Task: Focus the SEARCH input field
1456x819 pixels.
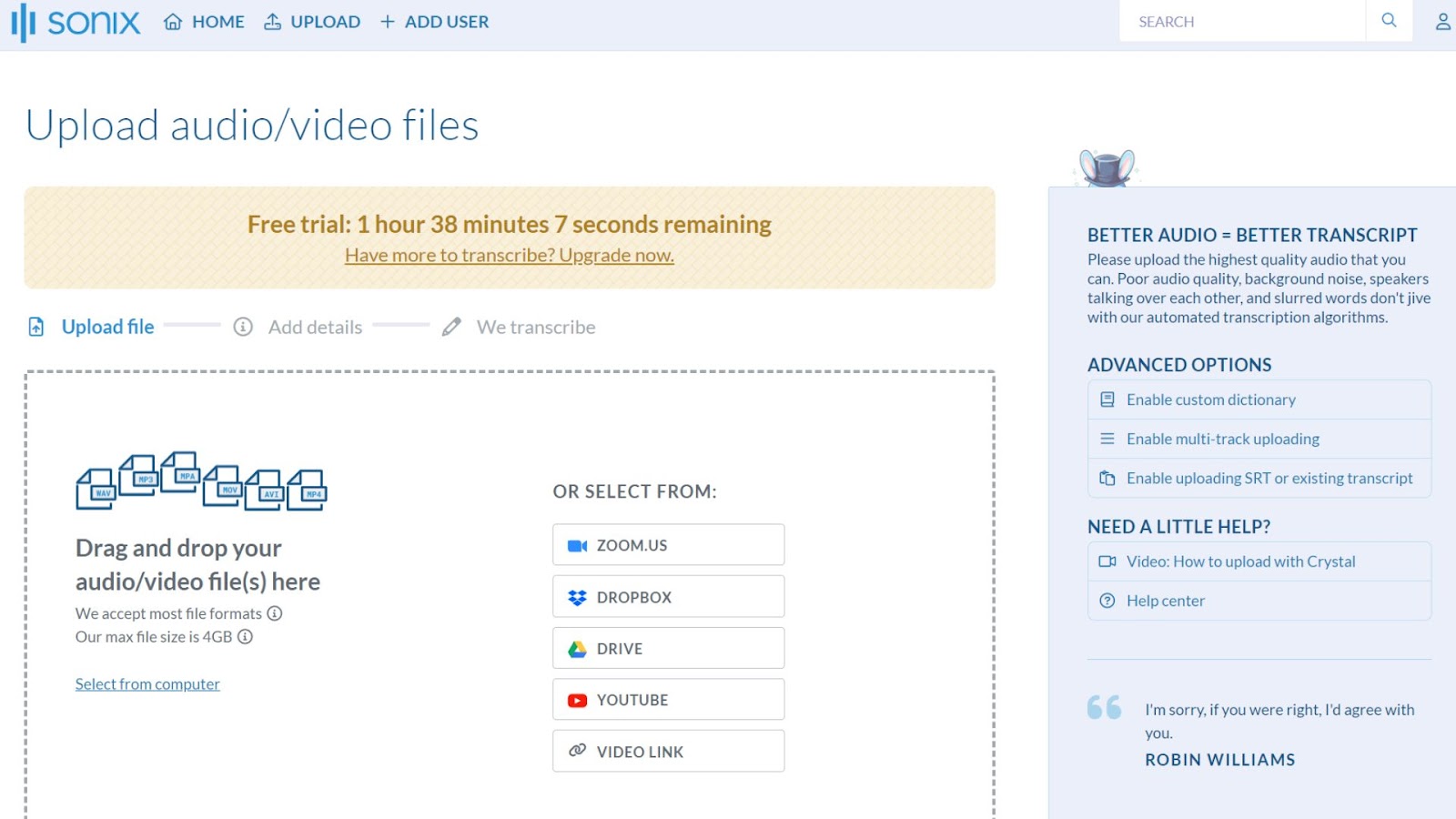Action: coord(1242,22)
